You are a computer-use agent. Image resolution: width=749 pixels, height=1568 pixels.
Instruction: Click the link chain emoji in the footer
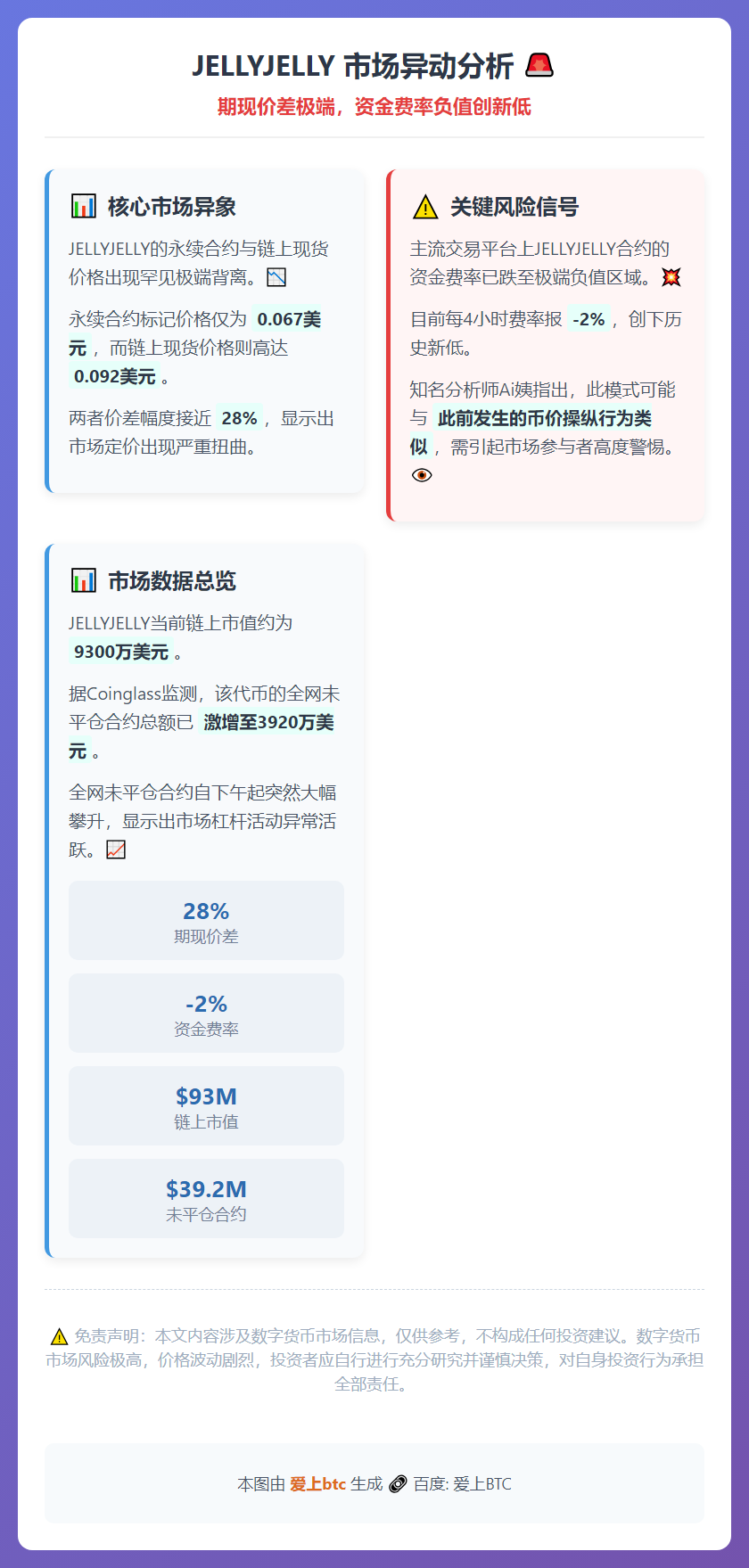398,1484
